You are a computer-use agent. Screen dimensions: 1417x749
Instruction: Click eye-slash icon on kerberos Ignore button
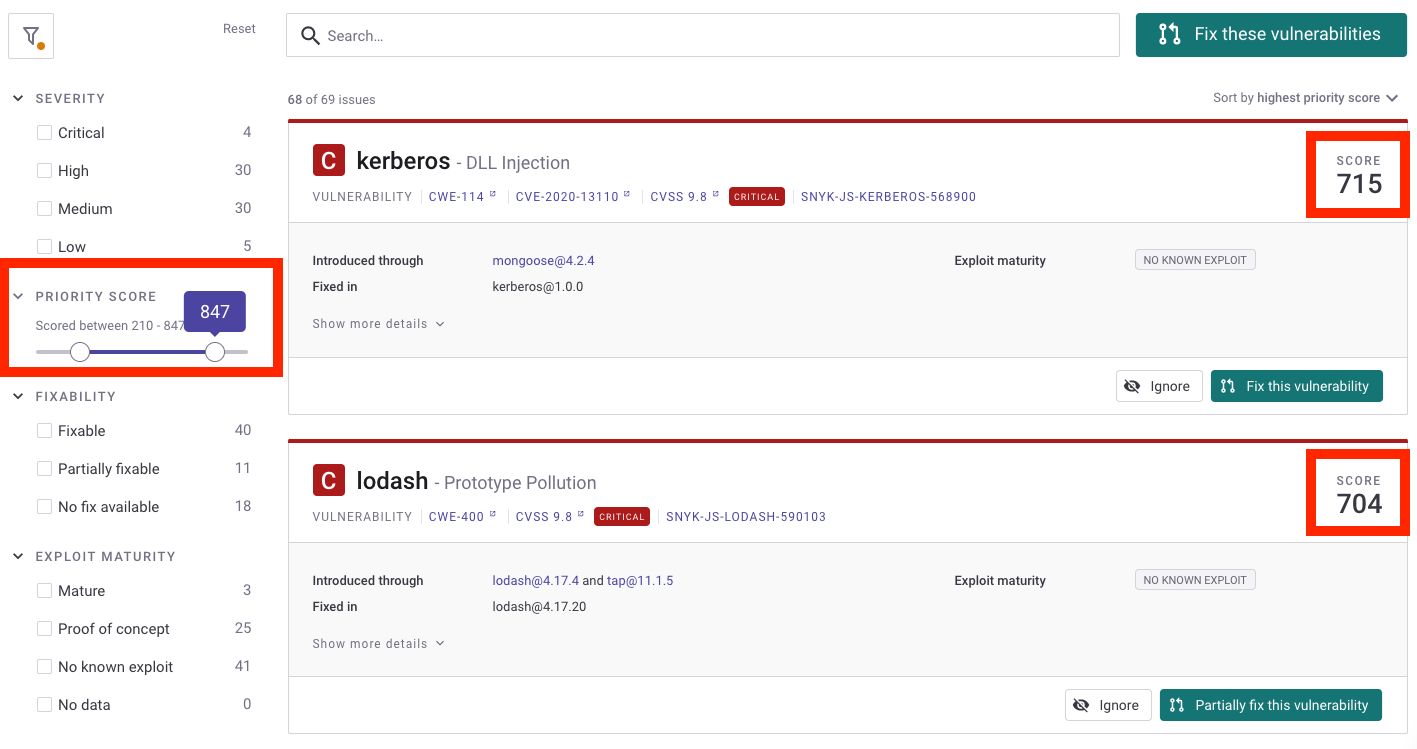(x=1132, y=386)
